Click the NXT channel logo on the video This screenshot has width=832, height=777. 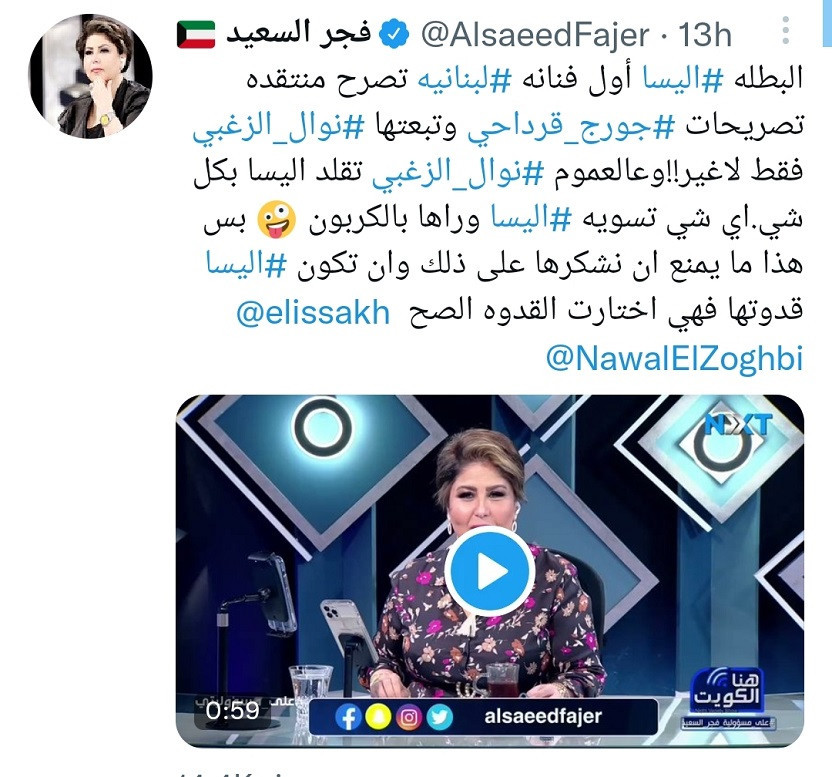[x=738, y=425]
